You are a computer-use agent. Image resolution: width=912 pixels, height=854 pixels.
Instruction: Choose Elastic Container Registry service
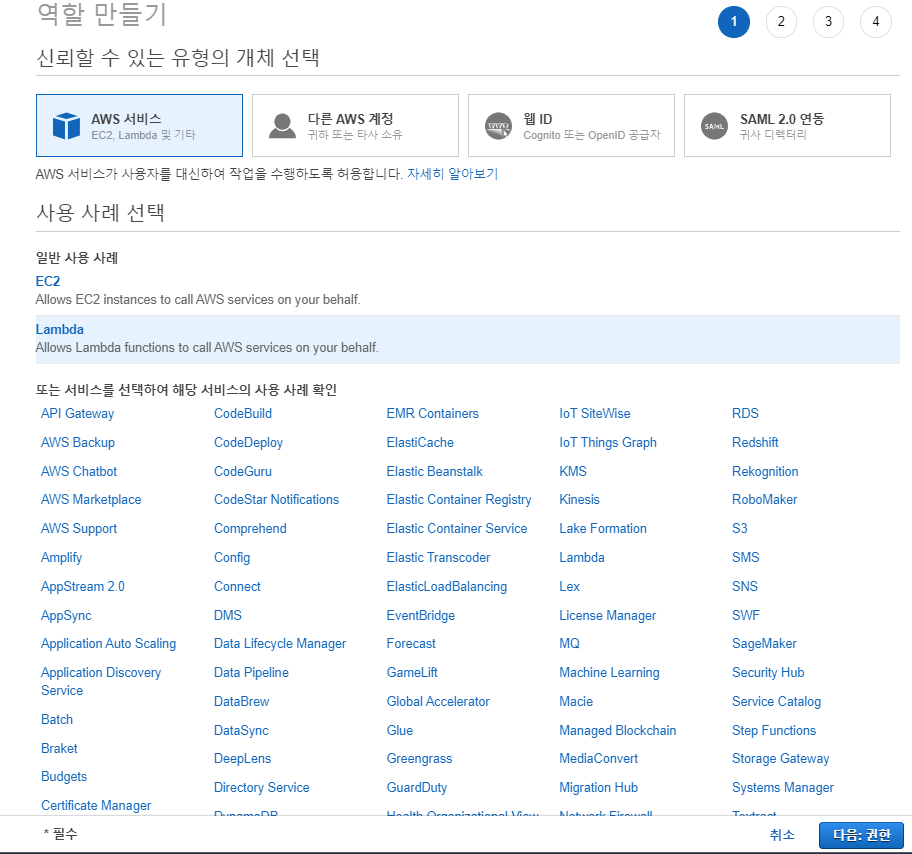click(459, 500)
